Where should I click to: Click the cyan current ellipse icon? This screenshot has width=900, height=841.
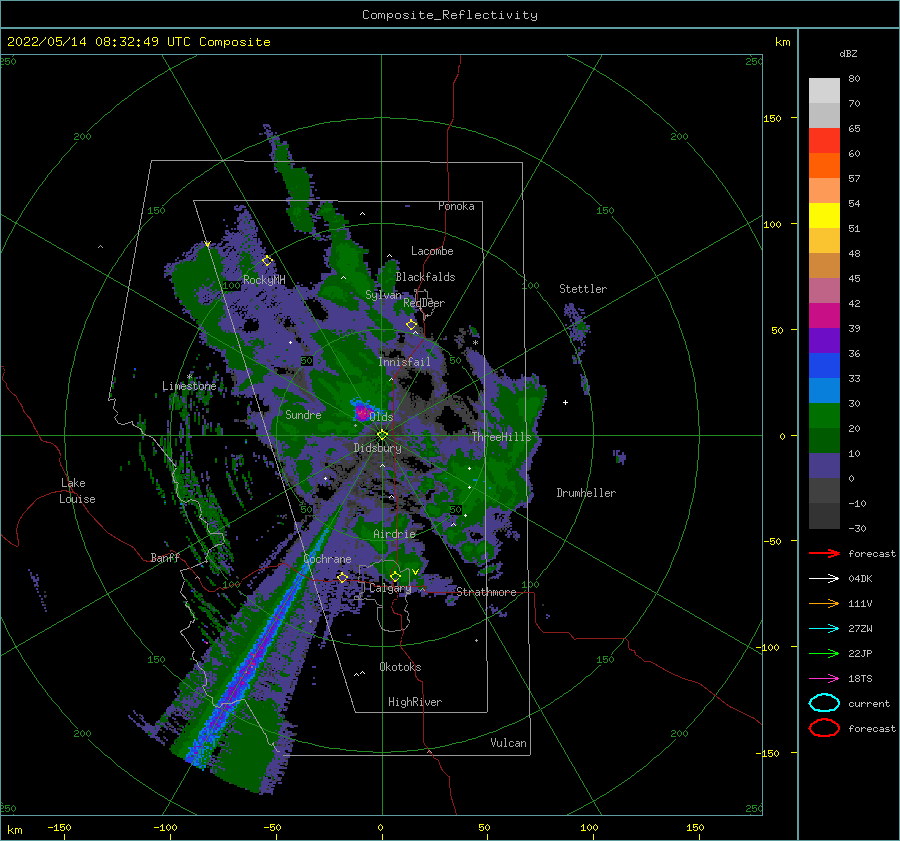[824, 703]
